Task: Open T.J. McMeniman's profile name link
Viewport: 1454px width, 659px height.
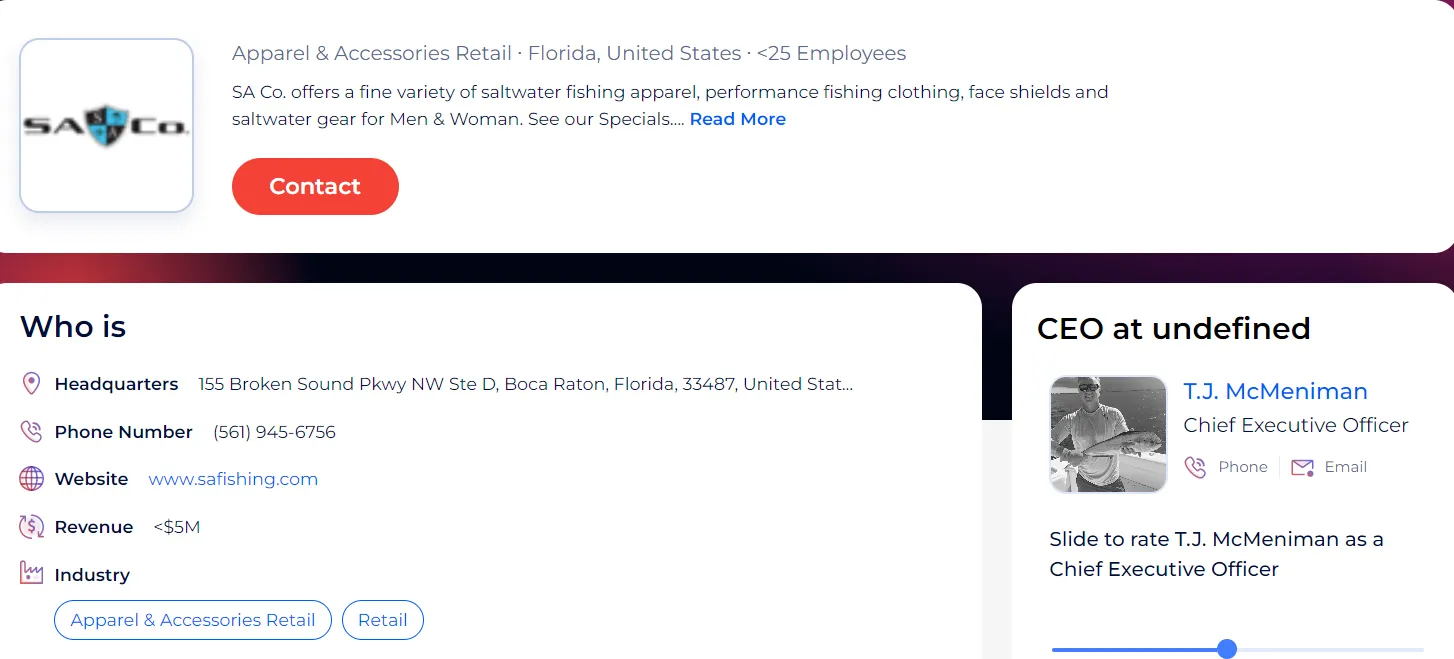Action: click(1275, 391)
